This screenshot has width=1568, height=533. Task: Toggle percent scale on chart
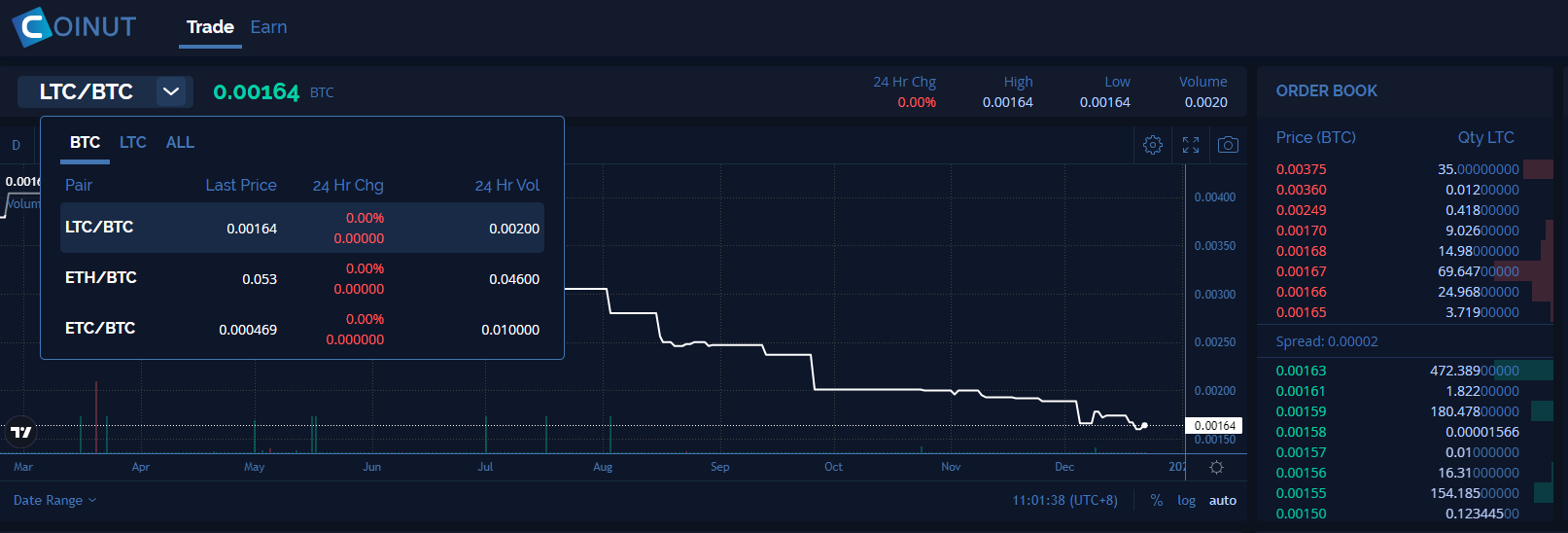click(x=1157, y=500)
